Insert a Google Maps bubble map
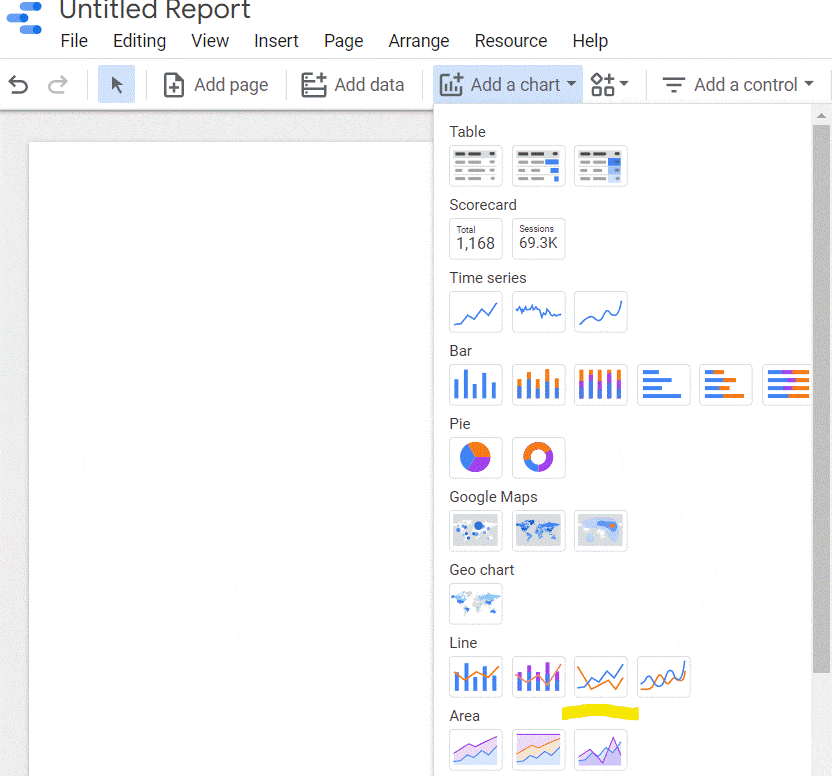Screen dimensions: 832x776 475,531
